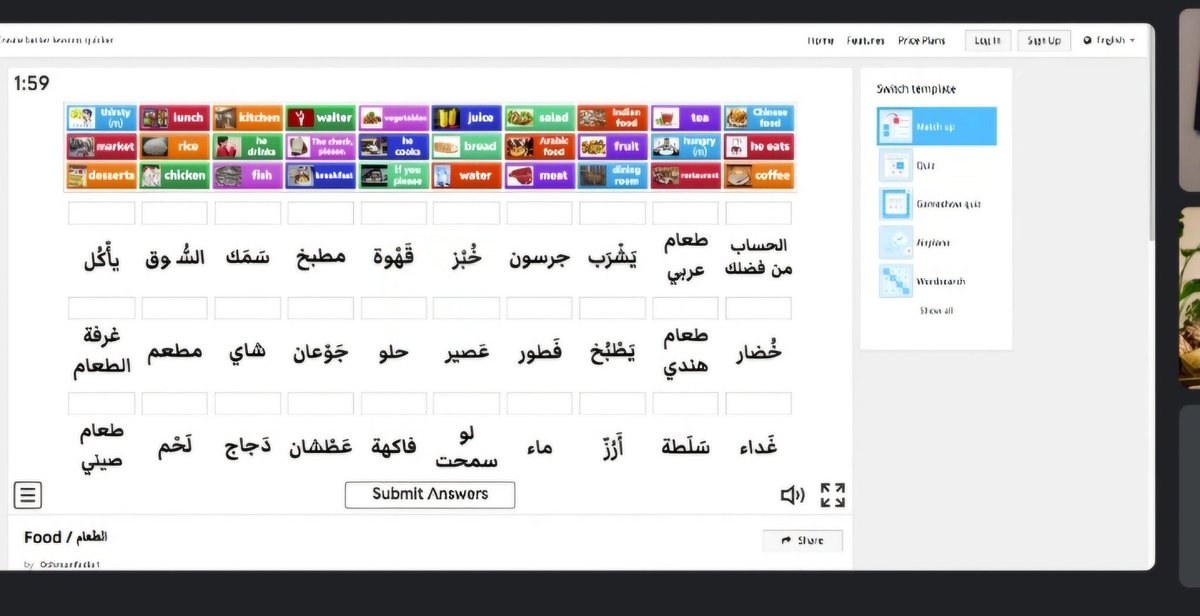The width and height of the screenshot is (1200, 616).
Task: Pick the 'meat' picture tile
Action: [x=540, y=175]
